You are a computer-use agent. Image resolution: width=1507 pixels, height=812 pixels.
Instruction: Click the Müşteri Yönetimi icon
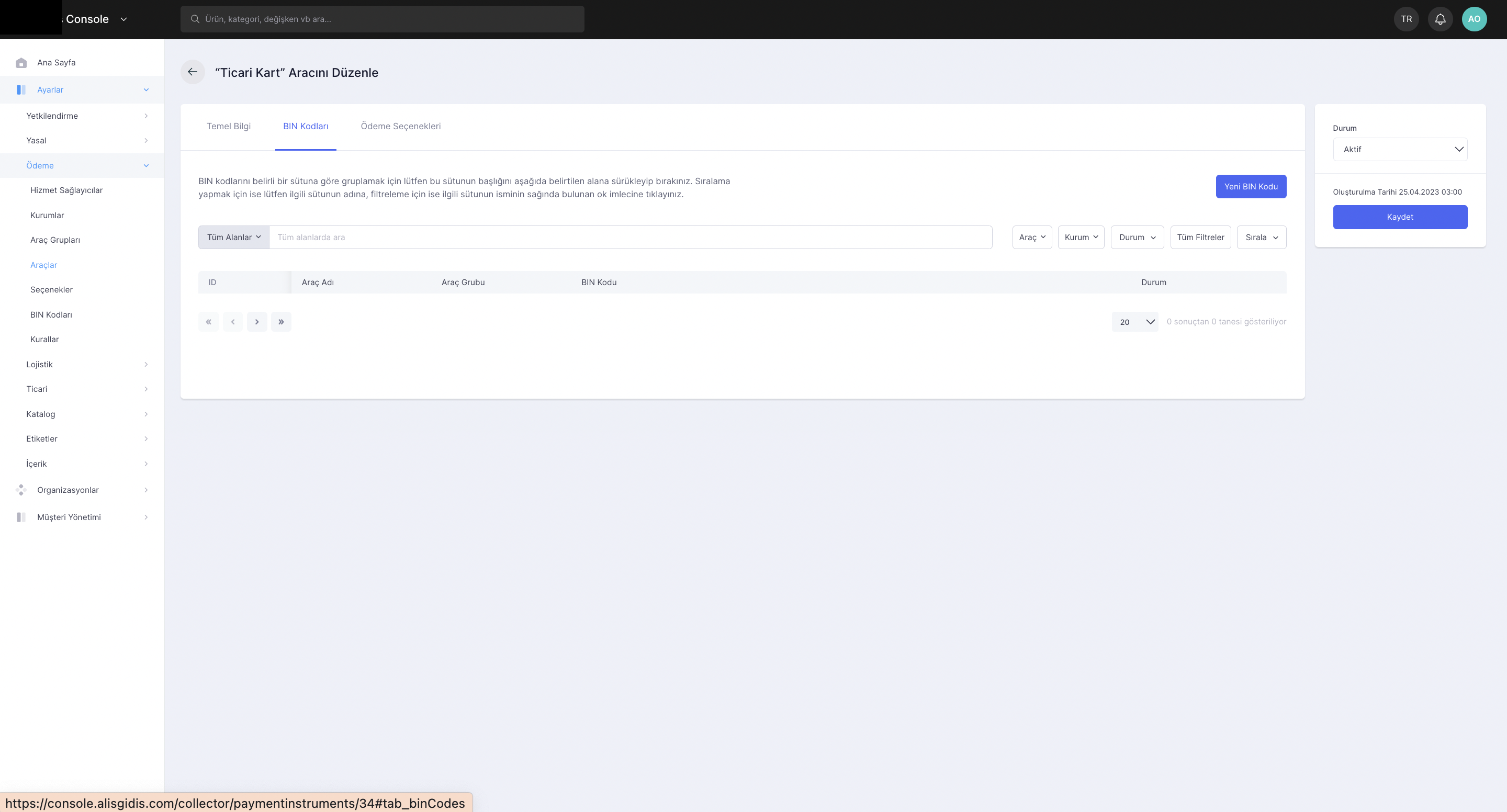[21, 517]
